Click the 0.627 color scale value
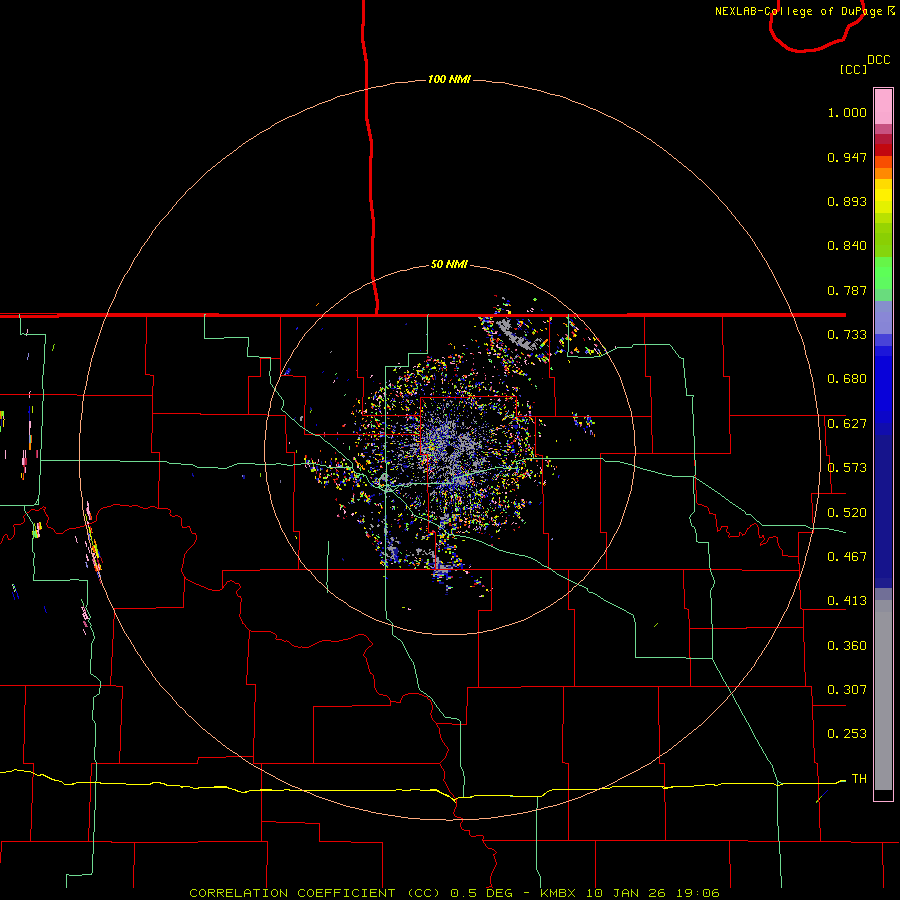This screenshot has height=900, width=900. pos(847,424)
